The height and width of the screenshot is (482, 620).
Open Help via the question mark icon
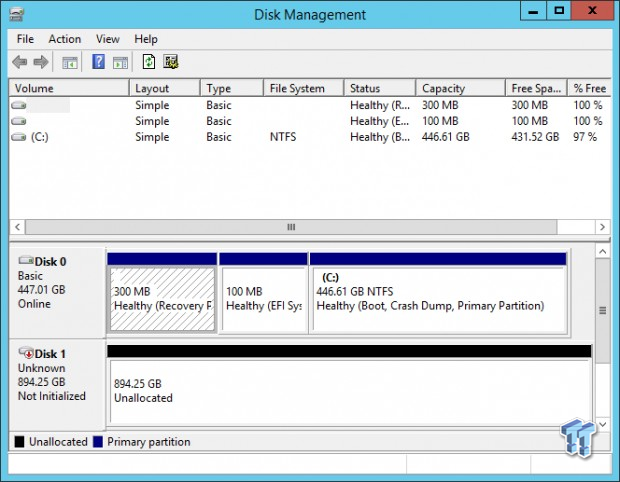(98, 62)
